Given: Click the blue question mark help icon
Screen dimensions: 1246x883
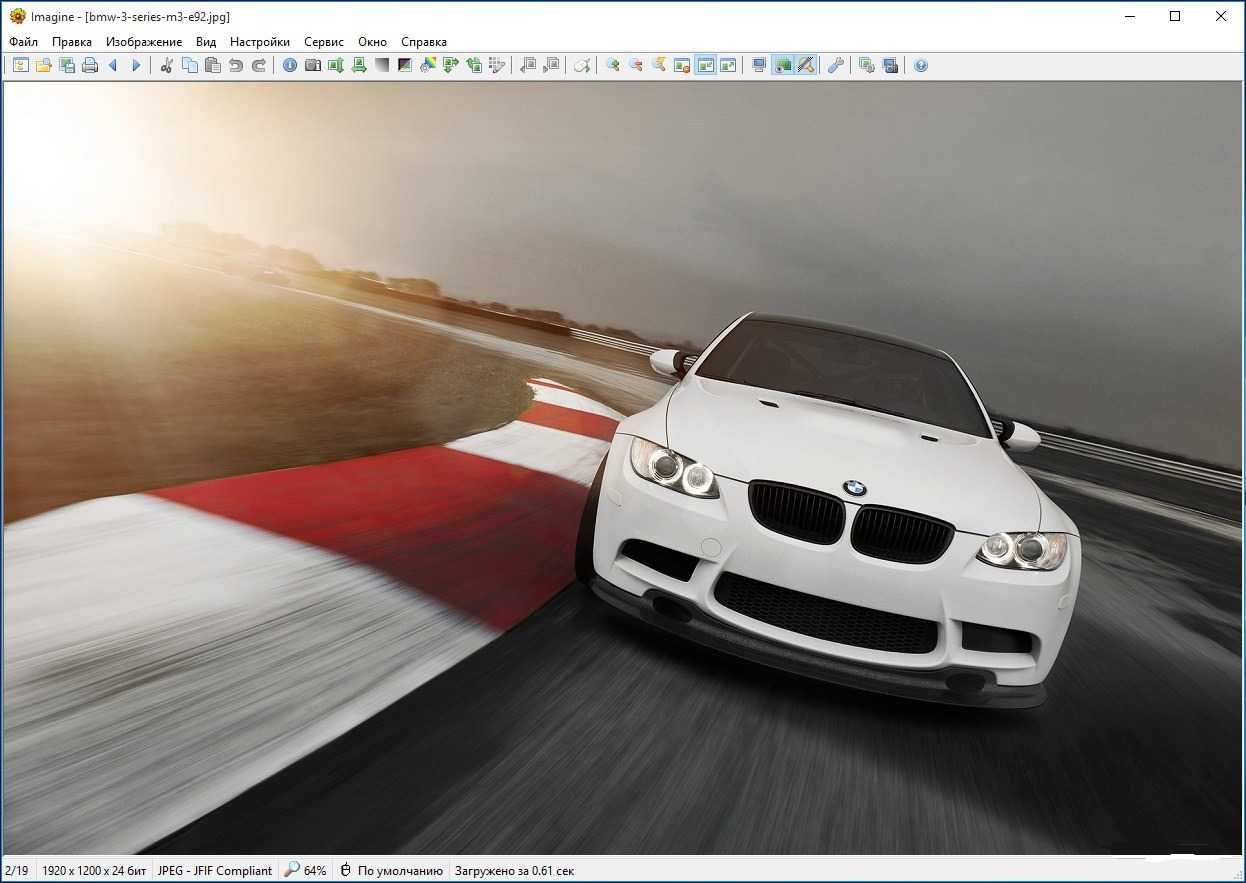Looking at the screenshot, I should coord(921,66).
